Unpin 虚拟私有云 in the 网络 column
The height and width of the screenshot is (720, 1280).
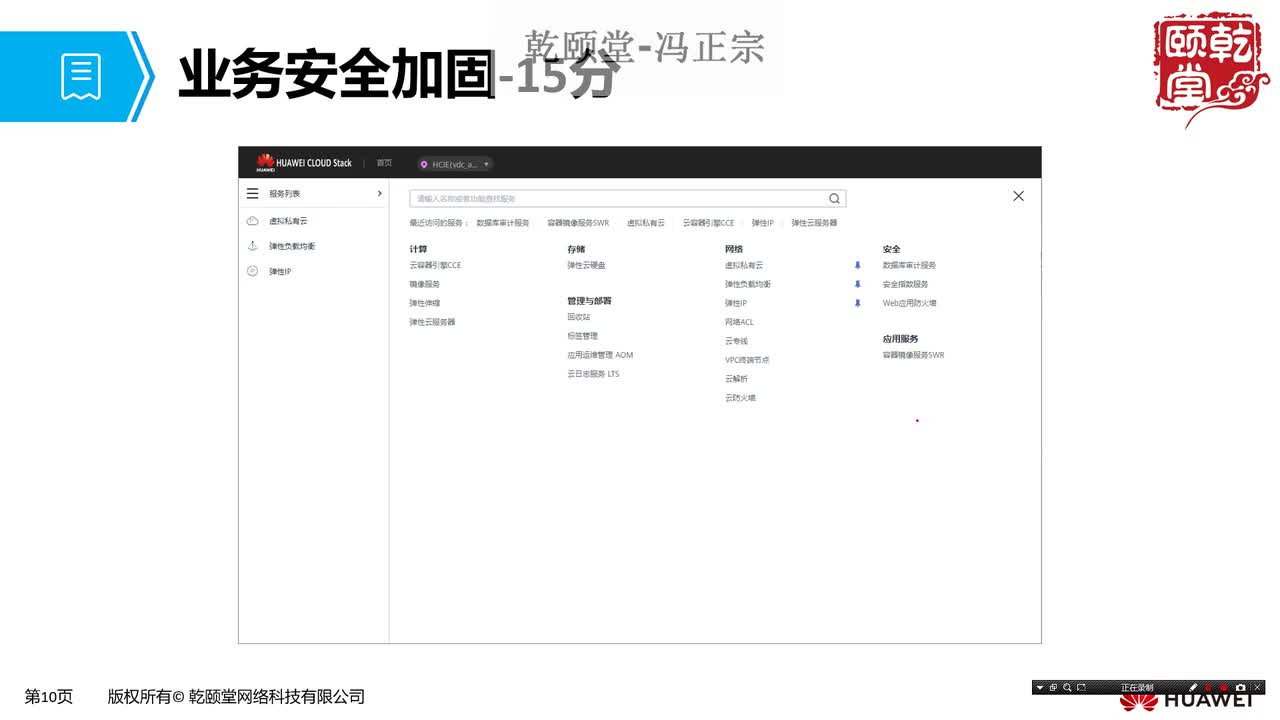click(857, 265)
